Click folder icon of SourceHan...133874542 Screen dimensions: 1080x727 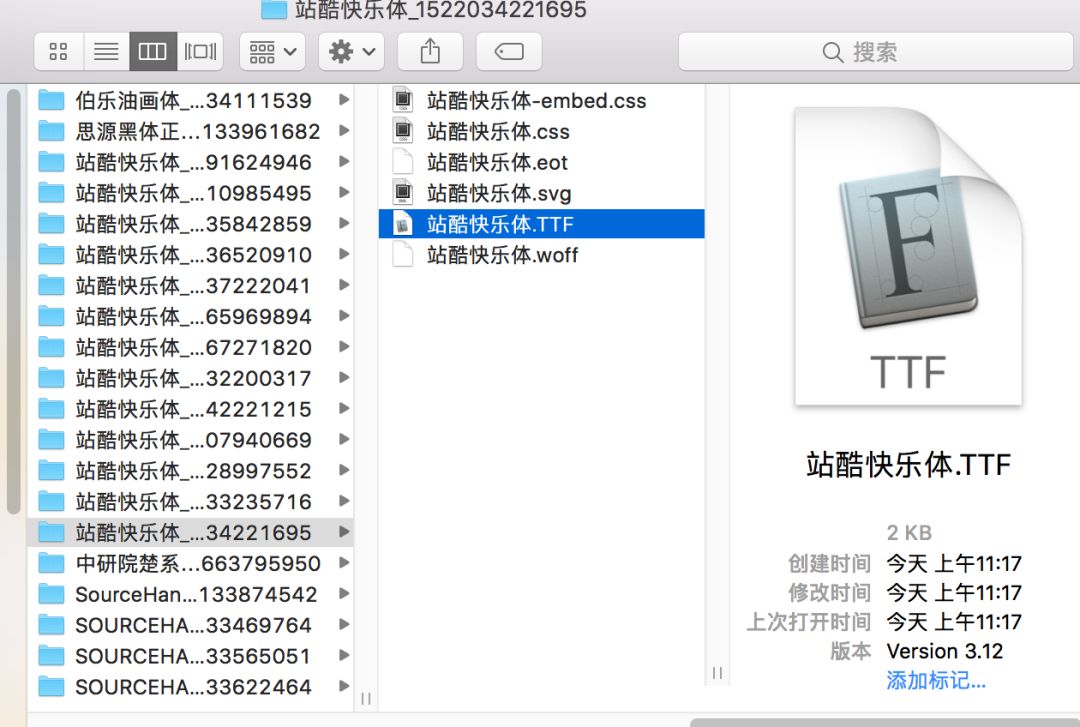[51, 594]
